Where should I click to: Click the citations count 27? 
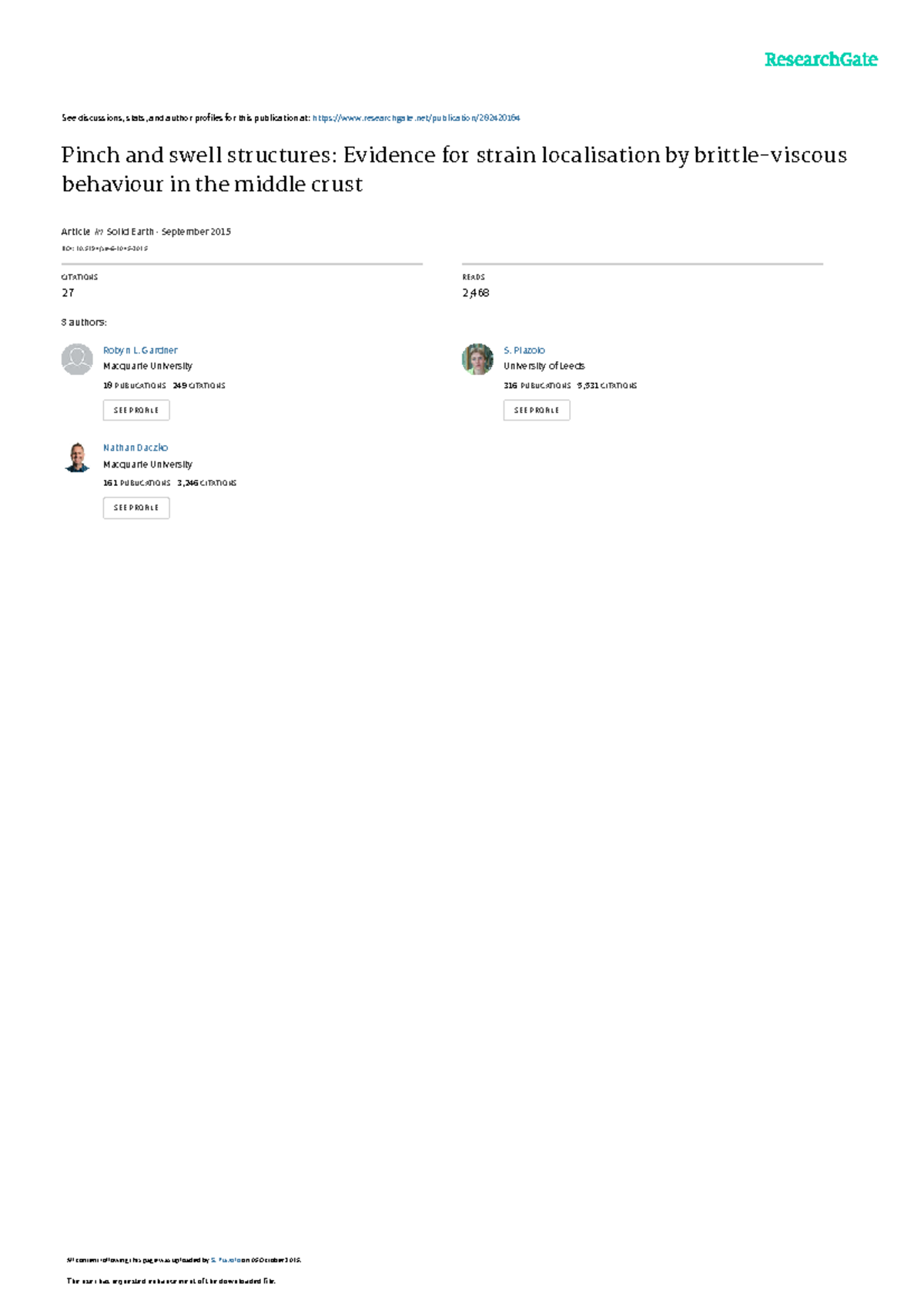[x=68, y=293]
